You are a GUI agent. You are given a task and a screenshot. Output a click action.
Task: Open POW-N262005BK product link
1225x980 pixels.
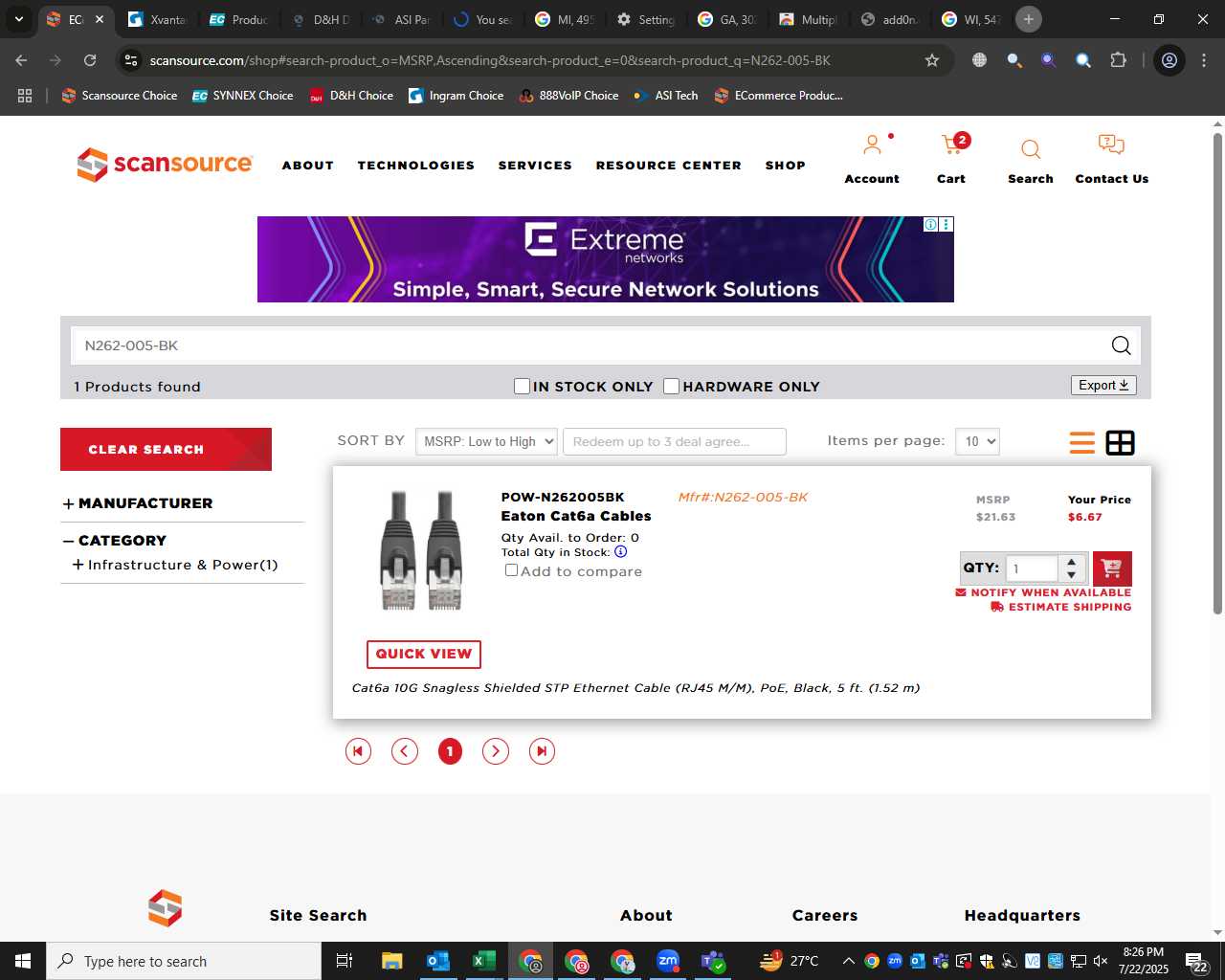(563, 497)
